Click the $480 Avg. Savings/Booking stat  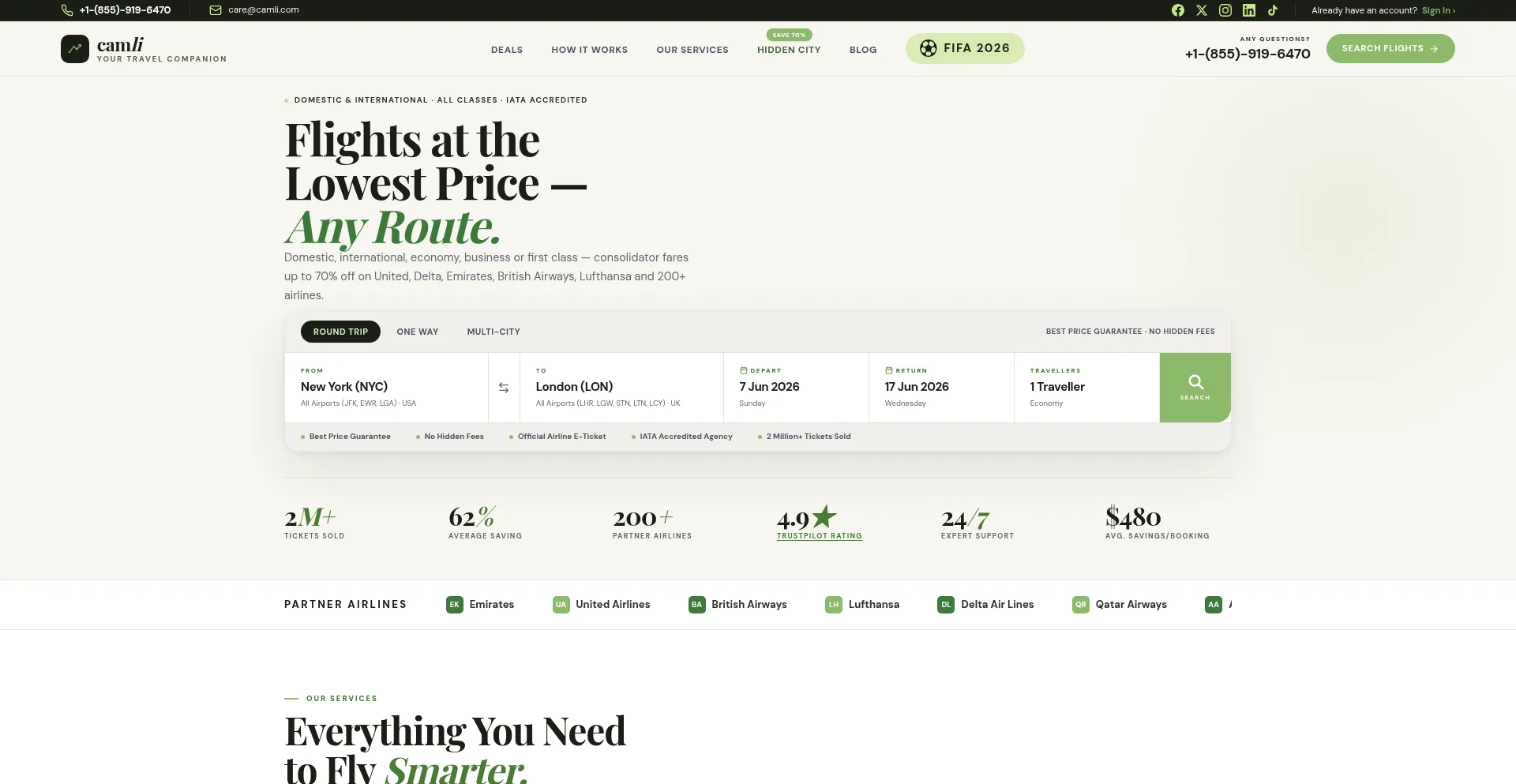tap(1158, 523)
